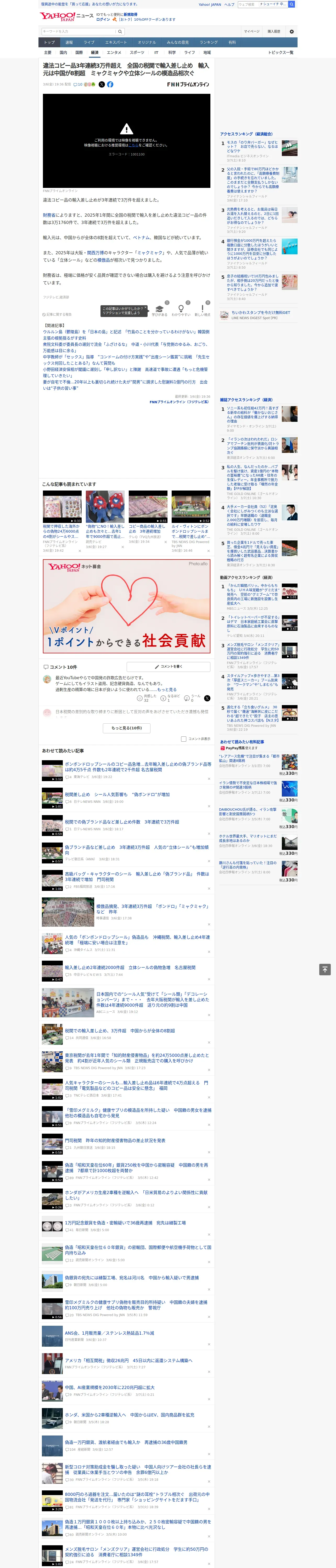This screenshot has width=336, height=1568.
Task: Click the マイページ button
Action: 251,32
